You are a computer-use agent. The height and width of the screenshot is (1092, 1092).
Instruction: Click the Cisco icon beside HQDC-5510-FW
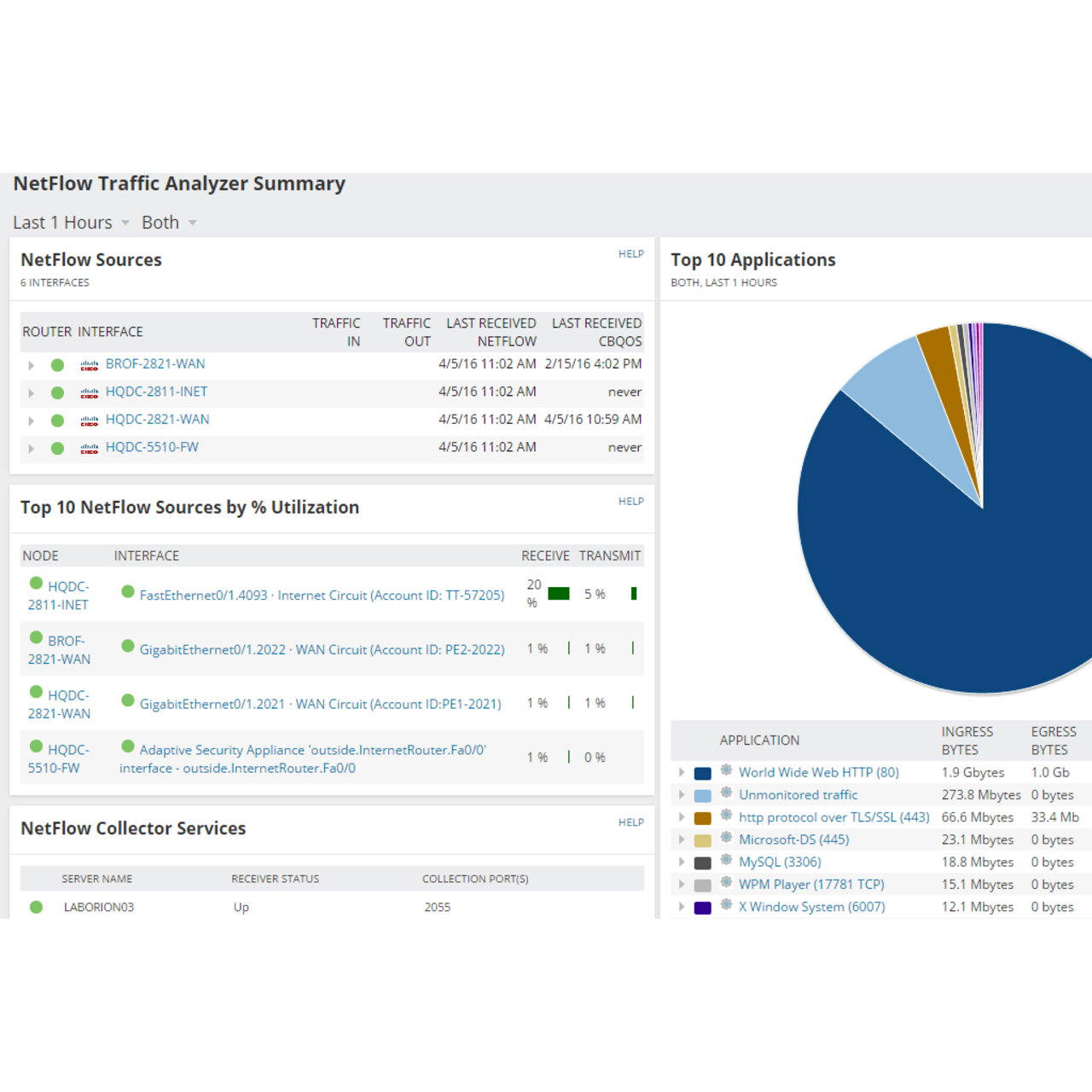coord(89,449)
